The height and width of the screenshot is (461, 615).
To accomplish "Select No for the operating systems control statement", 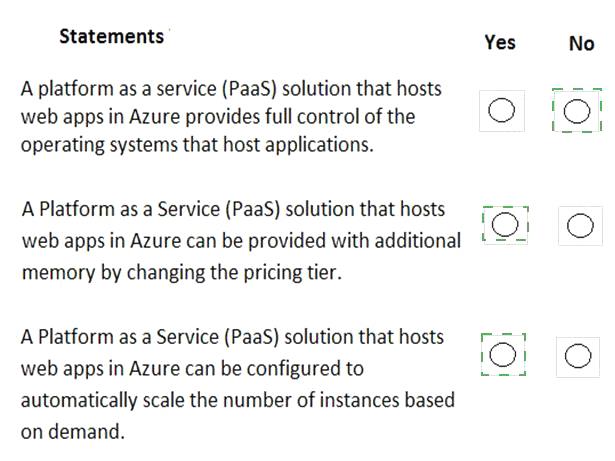I will 577,111.
